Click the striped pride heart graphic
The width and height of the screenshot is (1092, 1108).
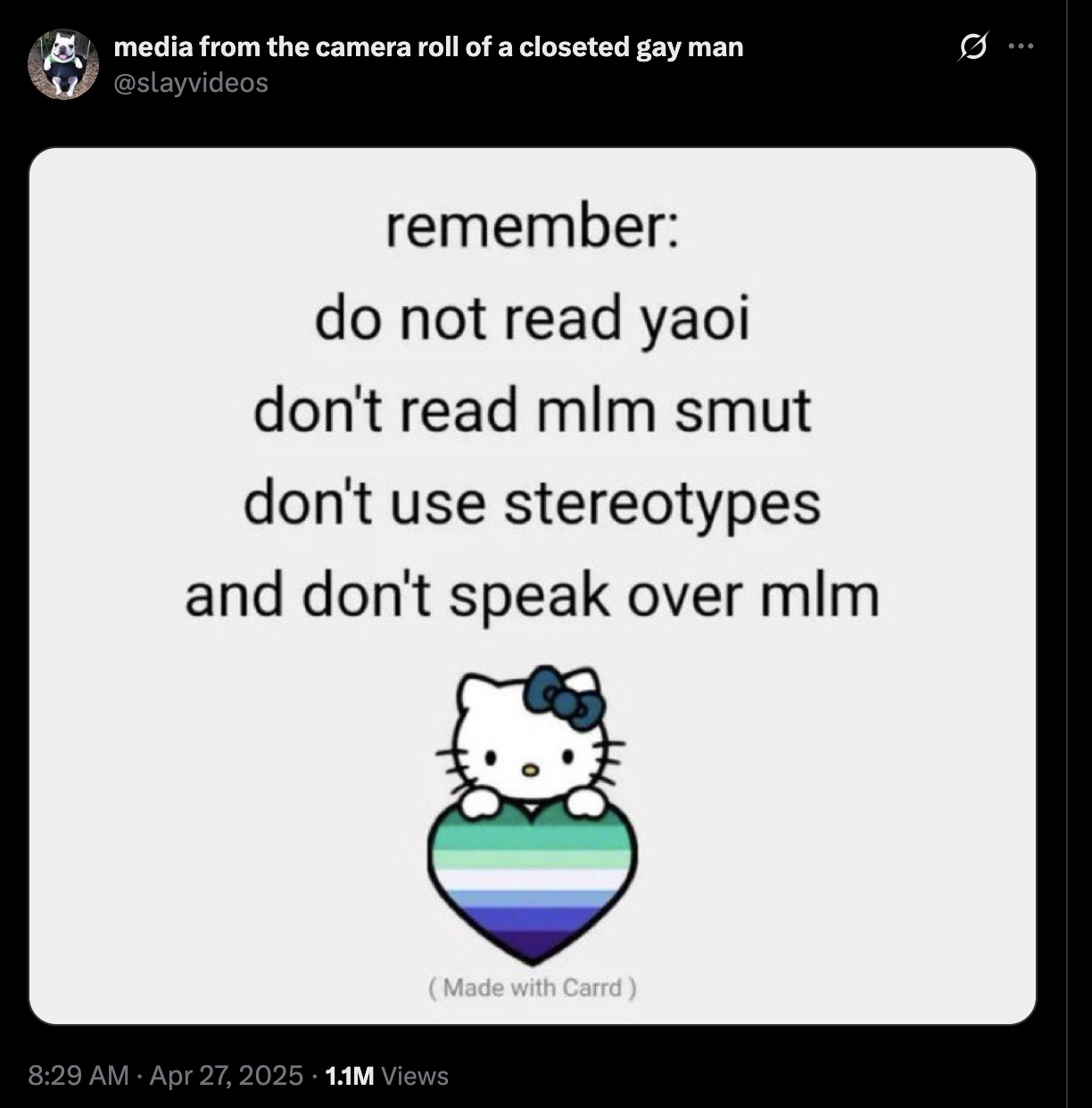click(x=533, y=881)
